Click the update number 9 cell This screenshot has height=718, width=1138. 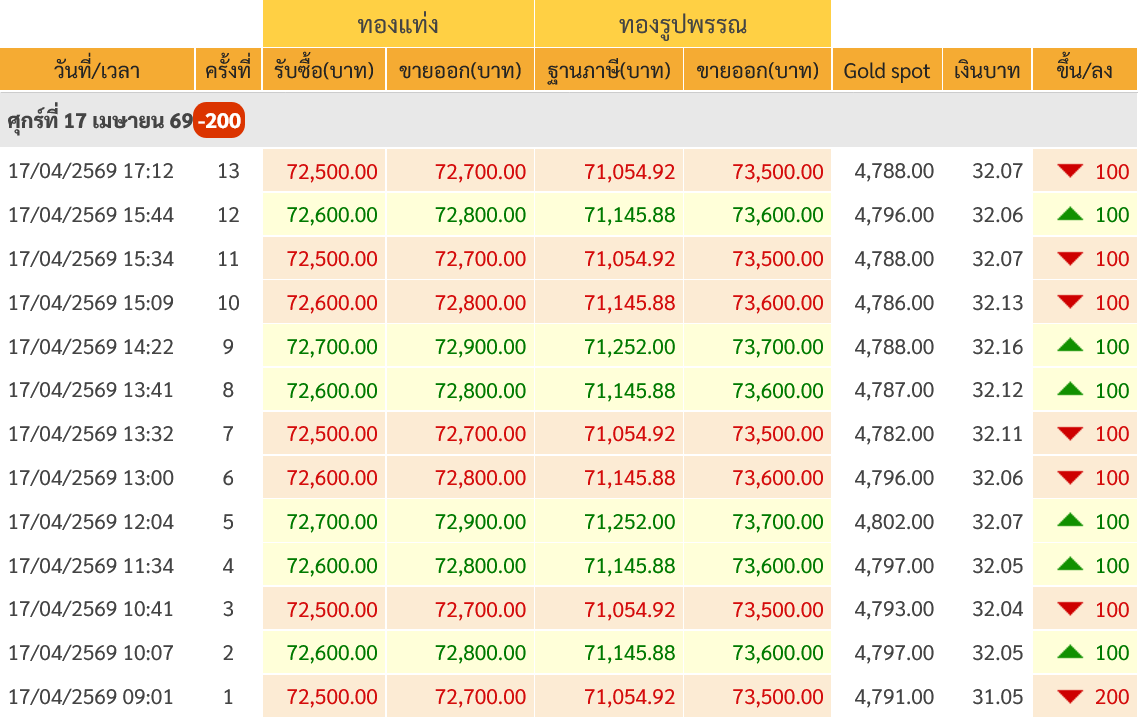point(228,346)
